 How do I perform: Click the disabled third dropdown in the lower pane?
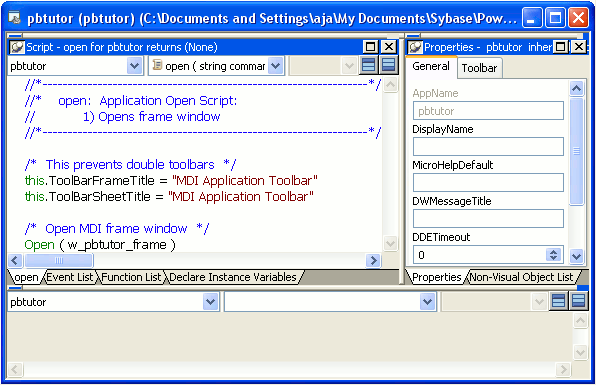tap(494, 302)
